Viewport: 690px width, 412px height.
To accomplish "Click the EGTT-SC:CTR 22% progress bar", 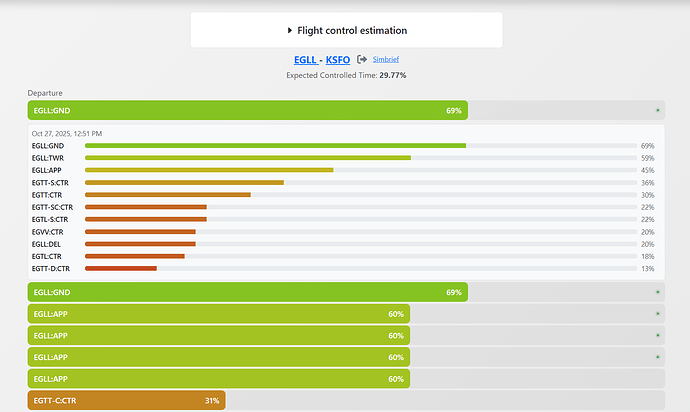I will (x=146, y=207).
